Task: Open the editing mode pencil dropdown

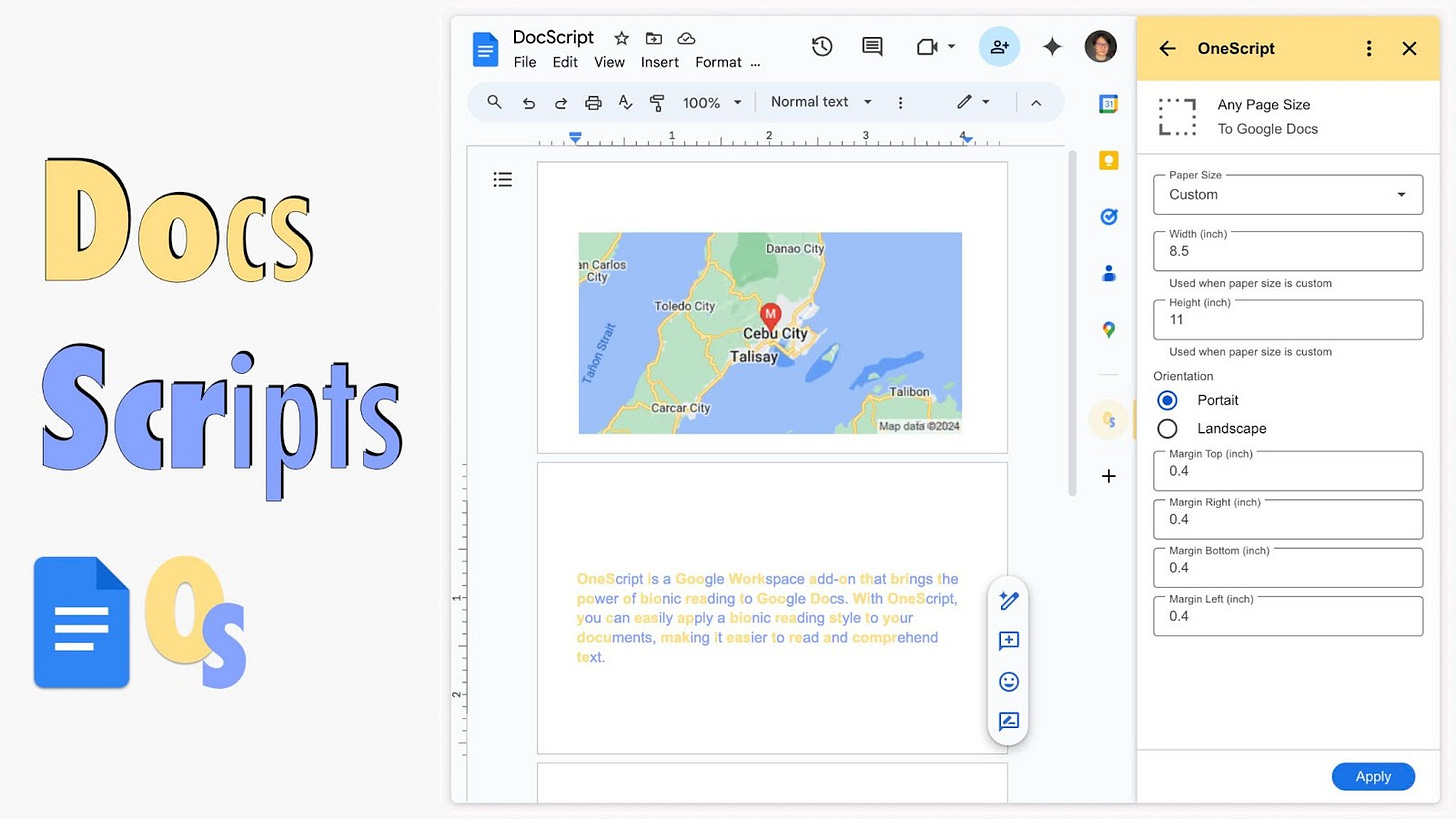Action: [972, 102]
